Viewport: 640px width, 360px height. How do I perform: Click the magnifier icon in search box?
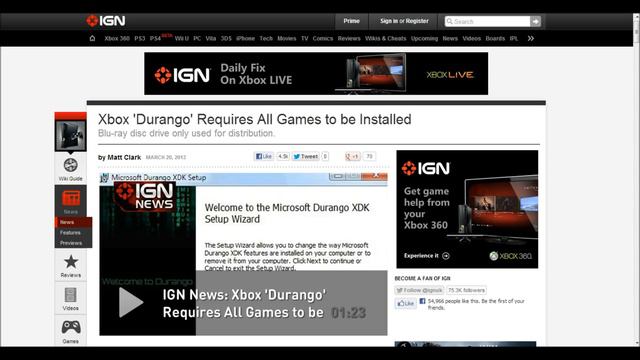pyautogui.click(x=449, y=21)
